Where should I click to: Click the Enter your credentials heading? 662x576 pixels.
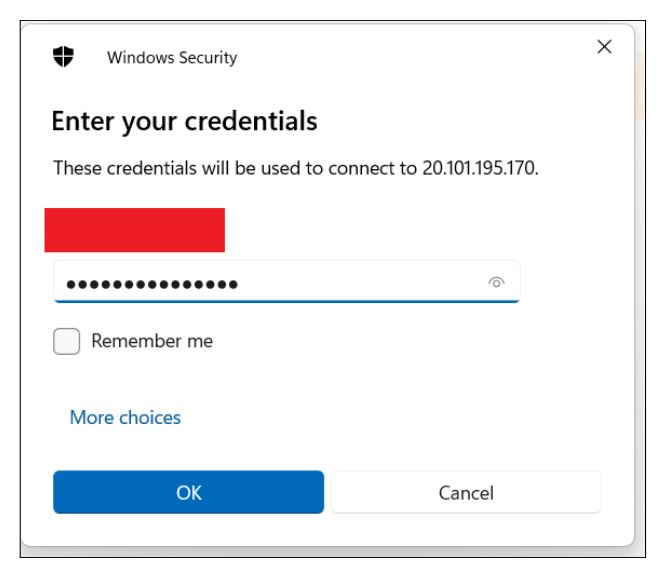pyautogui.click(x=184, y=121)
